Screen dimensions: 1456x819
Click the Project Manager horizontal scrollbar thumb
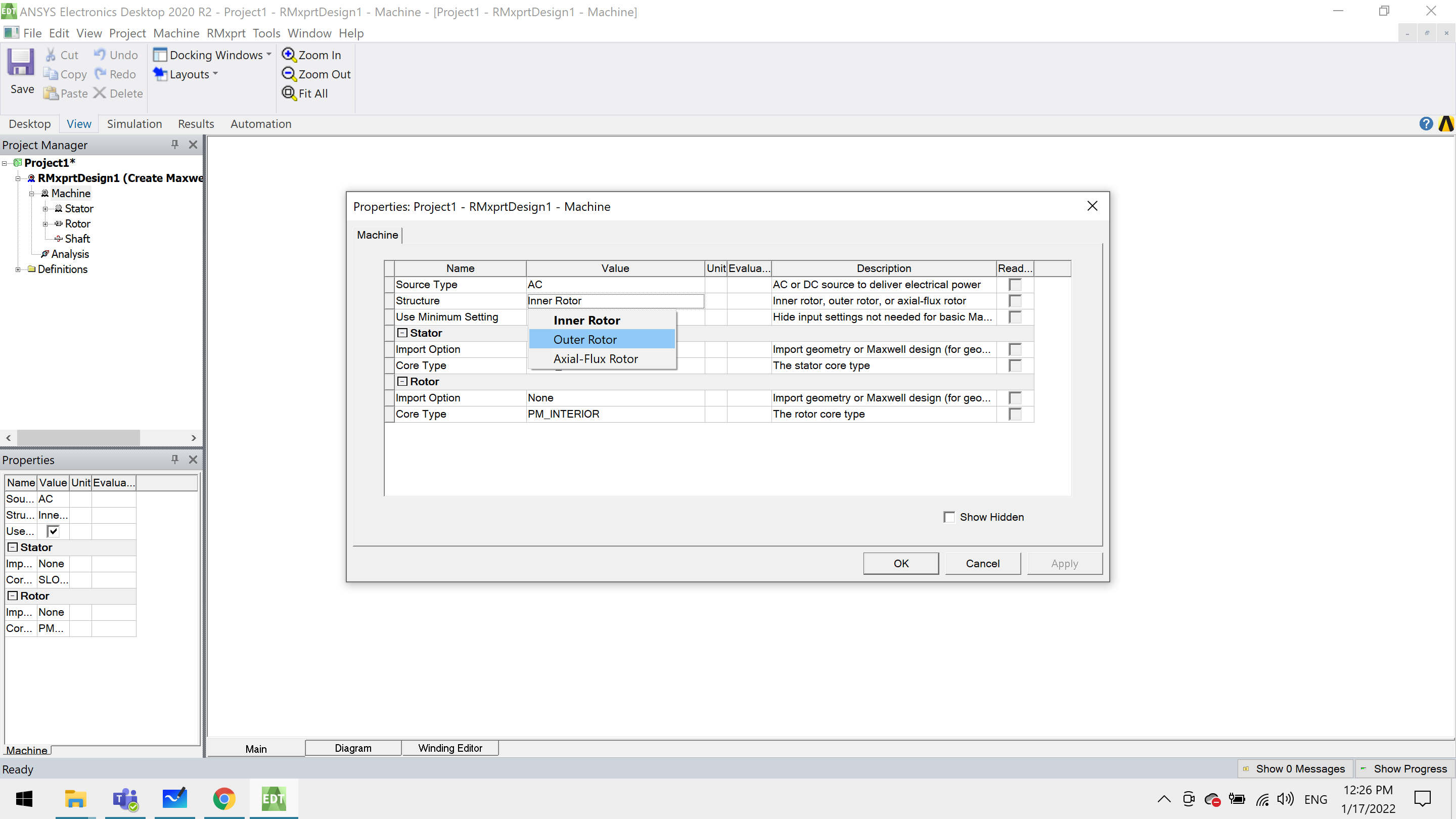click(x=78, y=437)
